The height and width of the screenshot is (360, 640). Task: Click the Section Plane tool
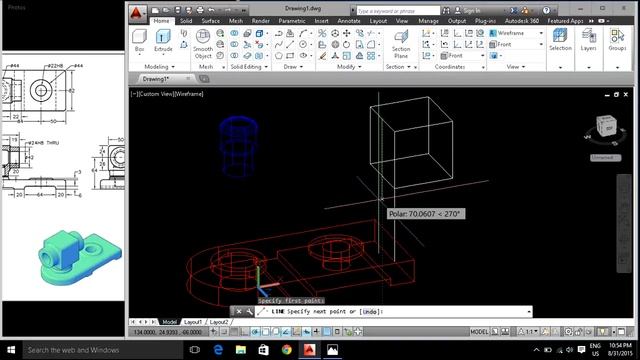point(401,44)
